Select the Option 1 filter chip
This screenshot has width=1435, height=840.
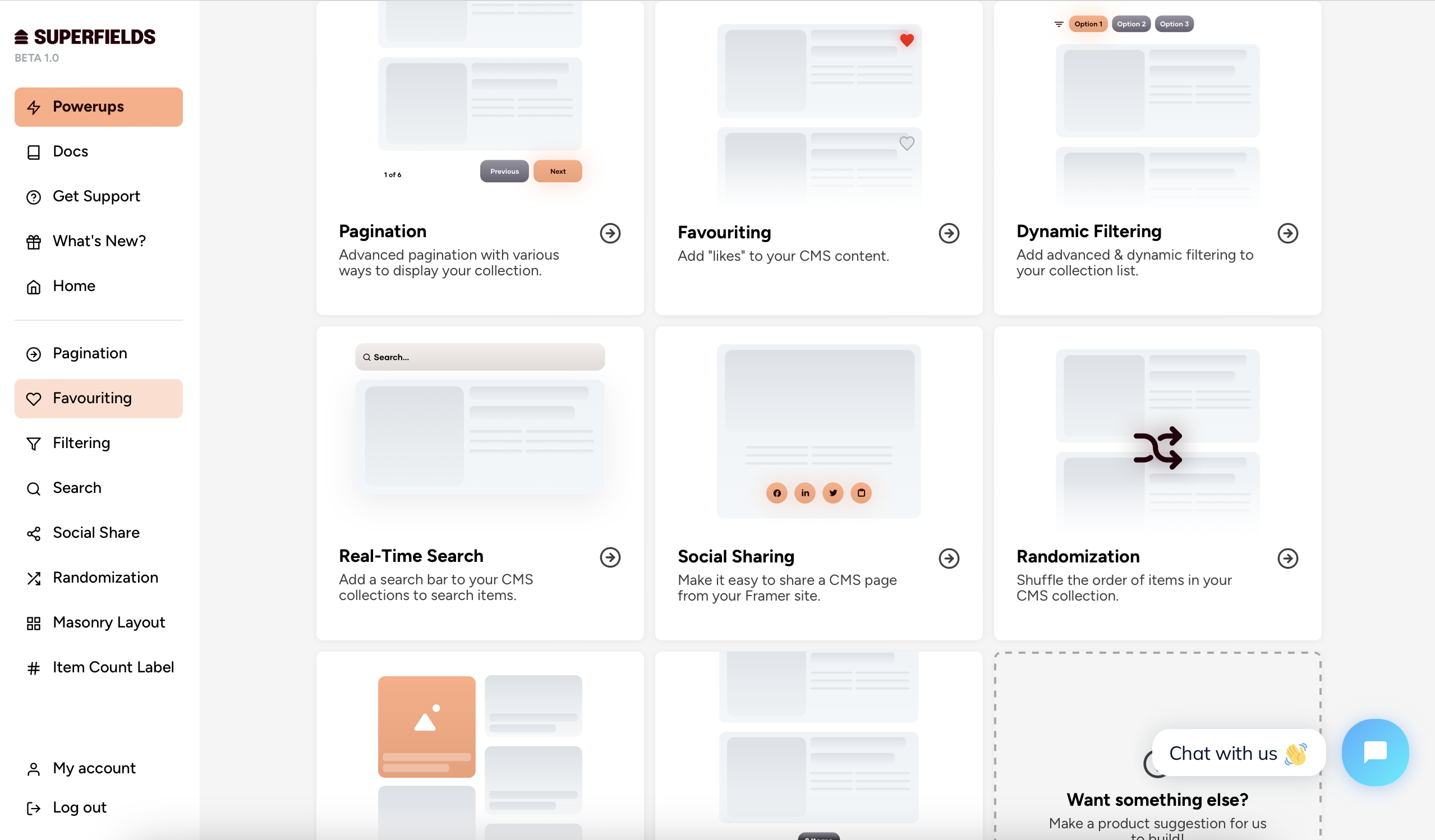pyautogui.click(x=1088, y=24)
